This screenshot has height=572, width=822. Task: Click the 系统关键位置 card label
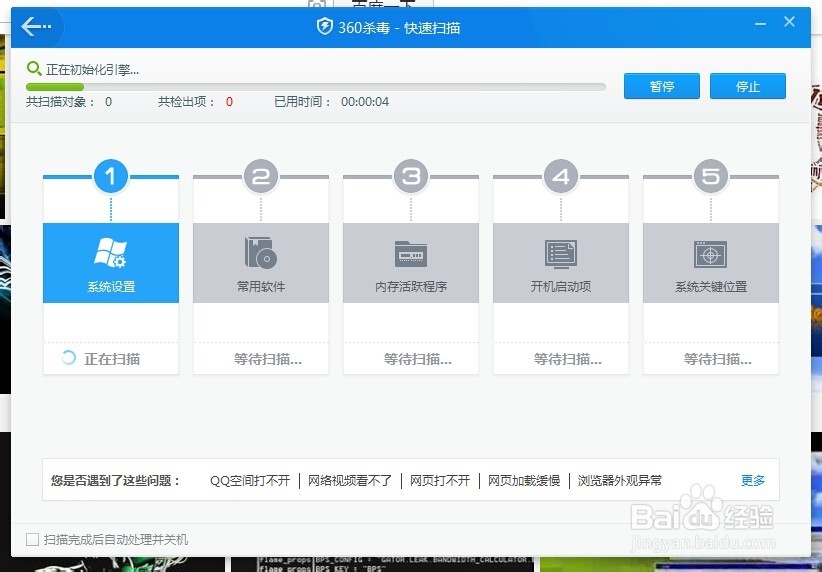click(711, 286)
